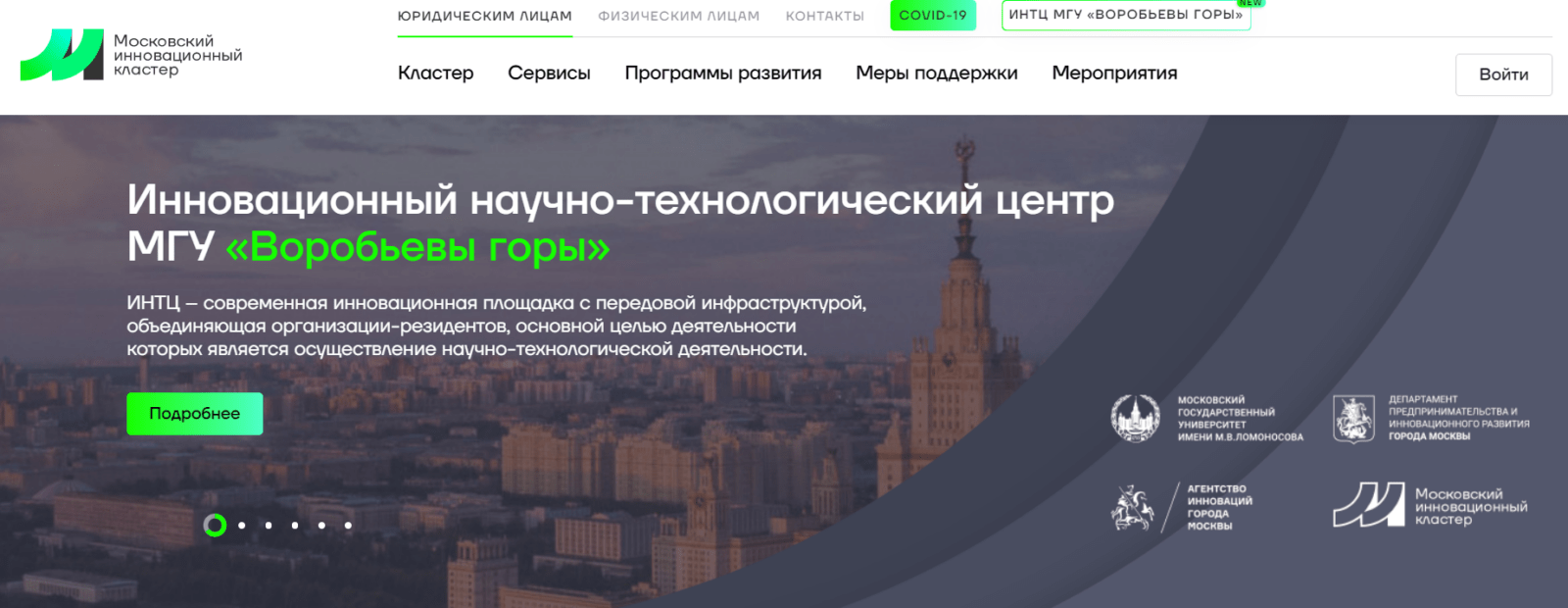Click Департамент предпринимательства и инновационного развития text
This screenshot has width=1568, height=608.
pyautogui.click(x=1458, y=418)
